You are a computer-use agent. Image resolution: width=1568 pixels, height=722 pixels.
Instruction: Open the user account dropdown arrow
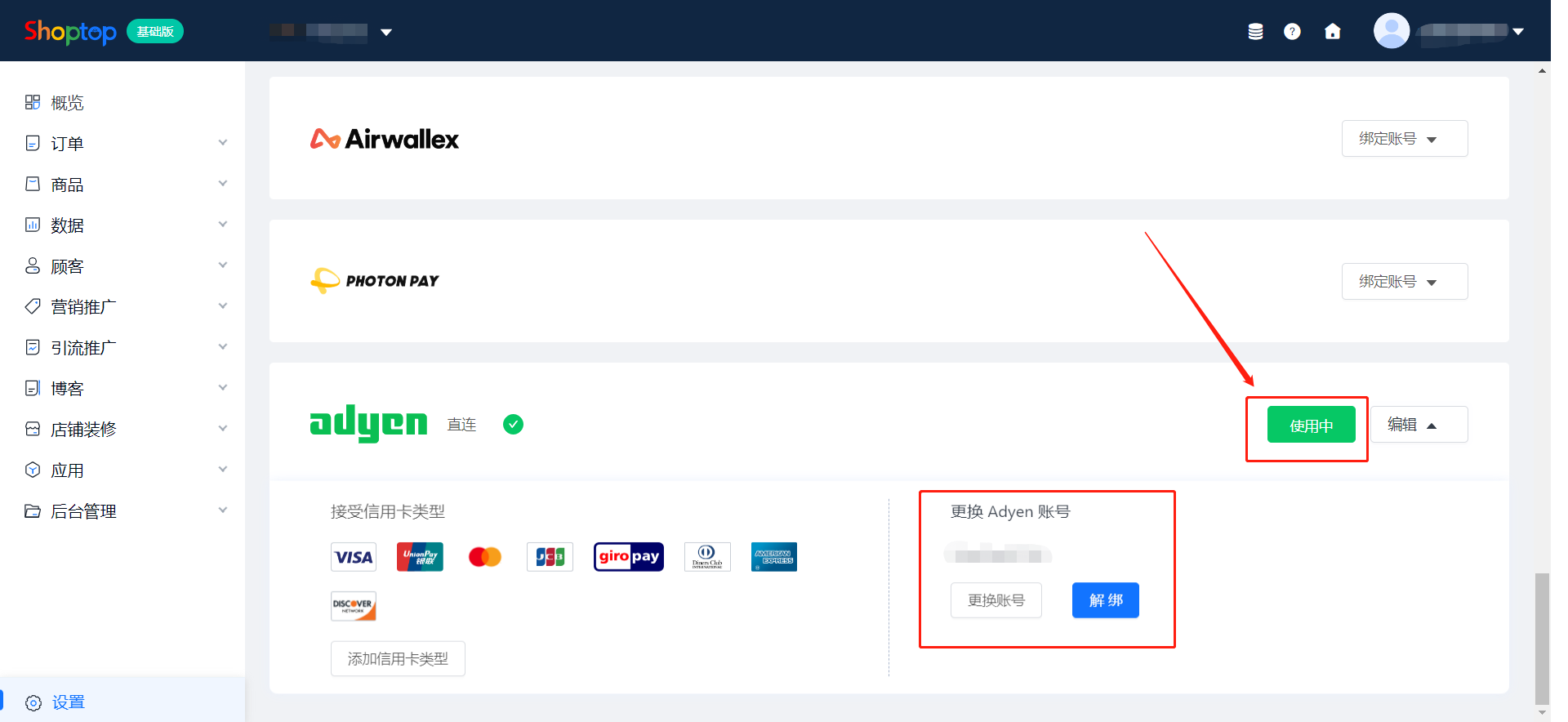click(1518, 32)
